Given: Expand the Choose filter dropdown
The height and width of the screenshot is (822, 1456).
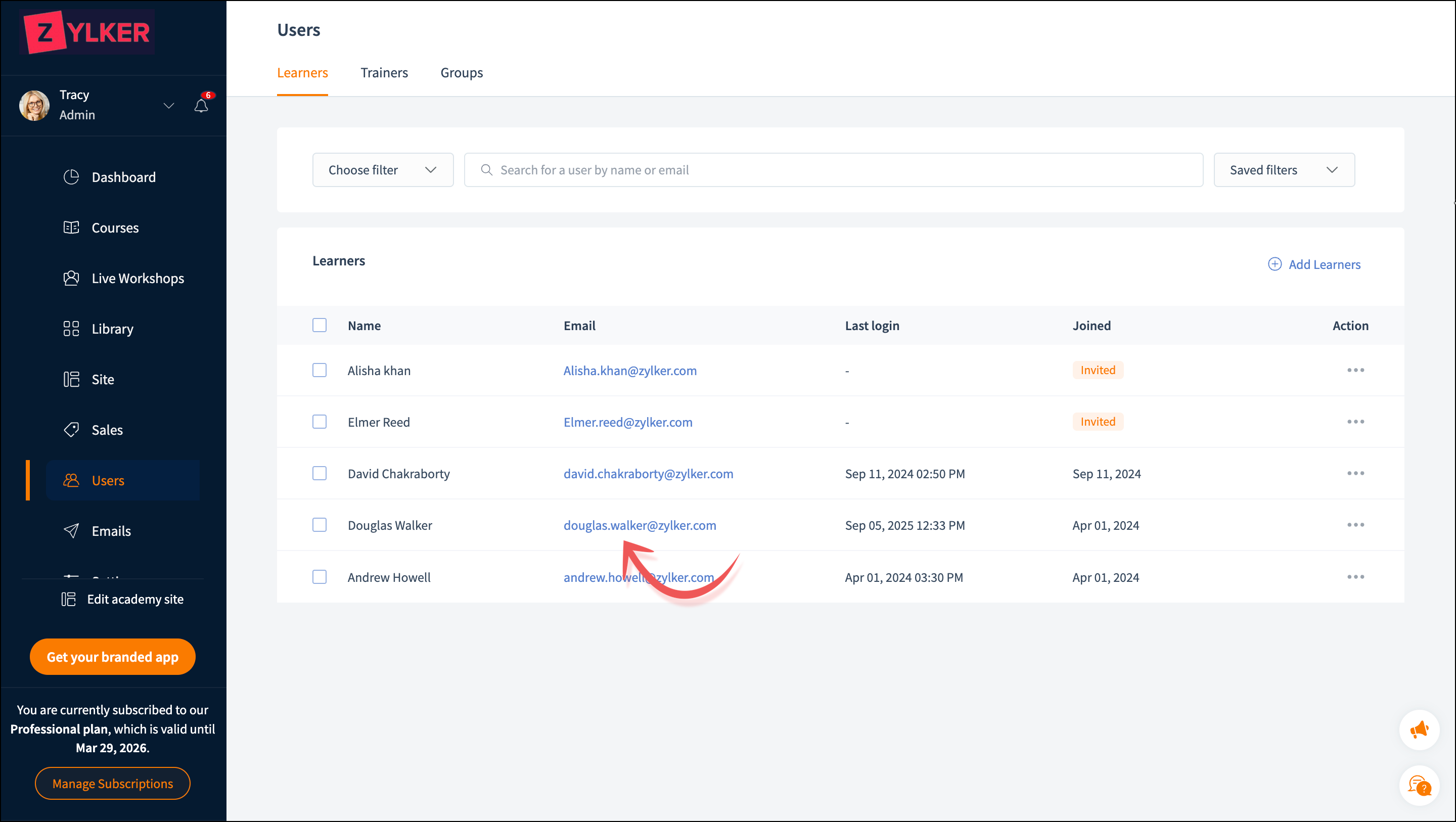Looking at the screenshot, I should tap(383, 169).
